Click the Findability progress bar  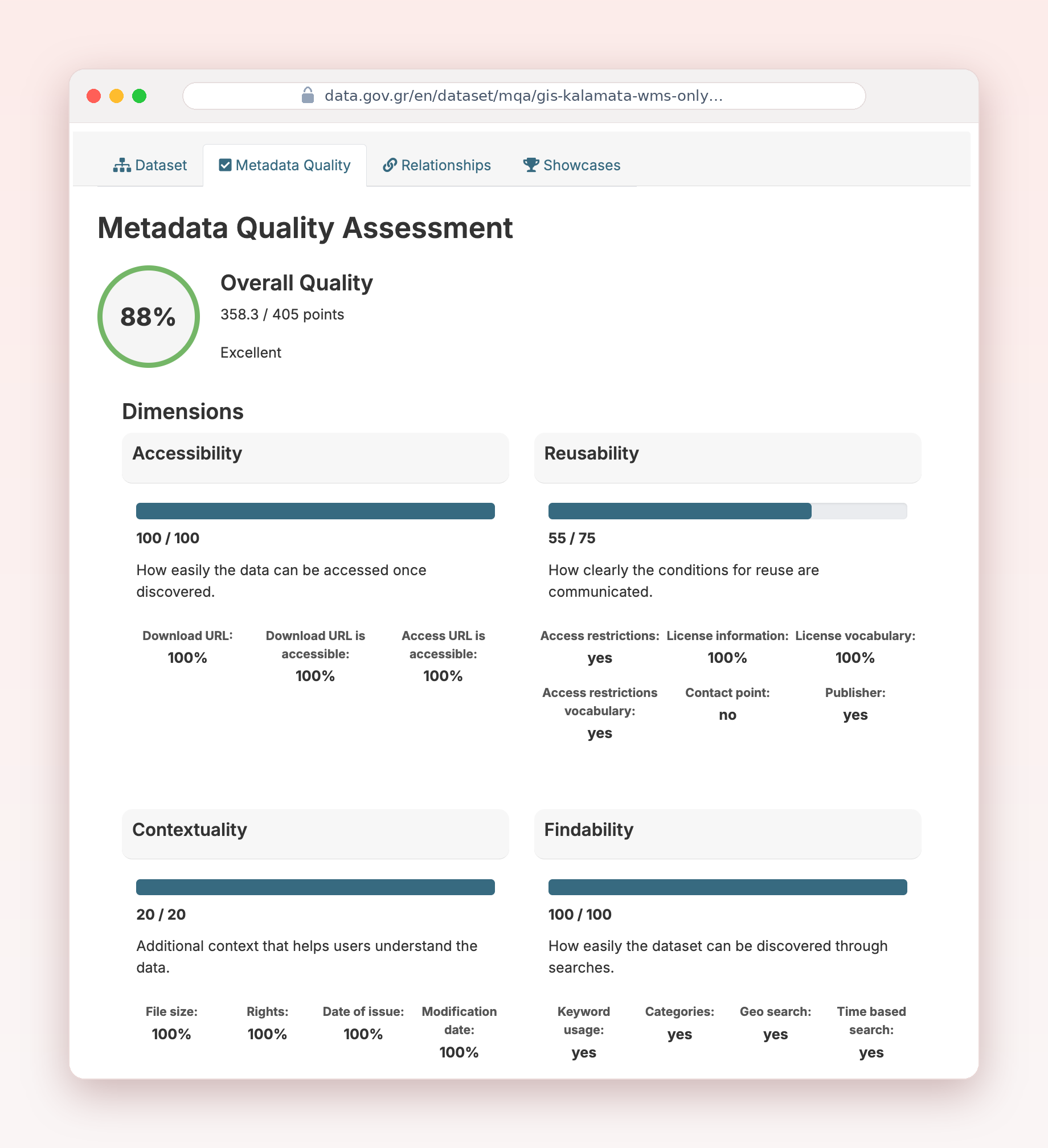click(x=727, y=887)
